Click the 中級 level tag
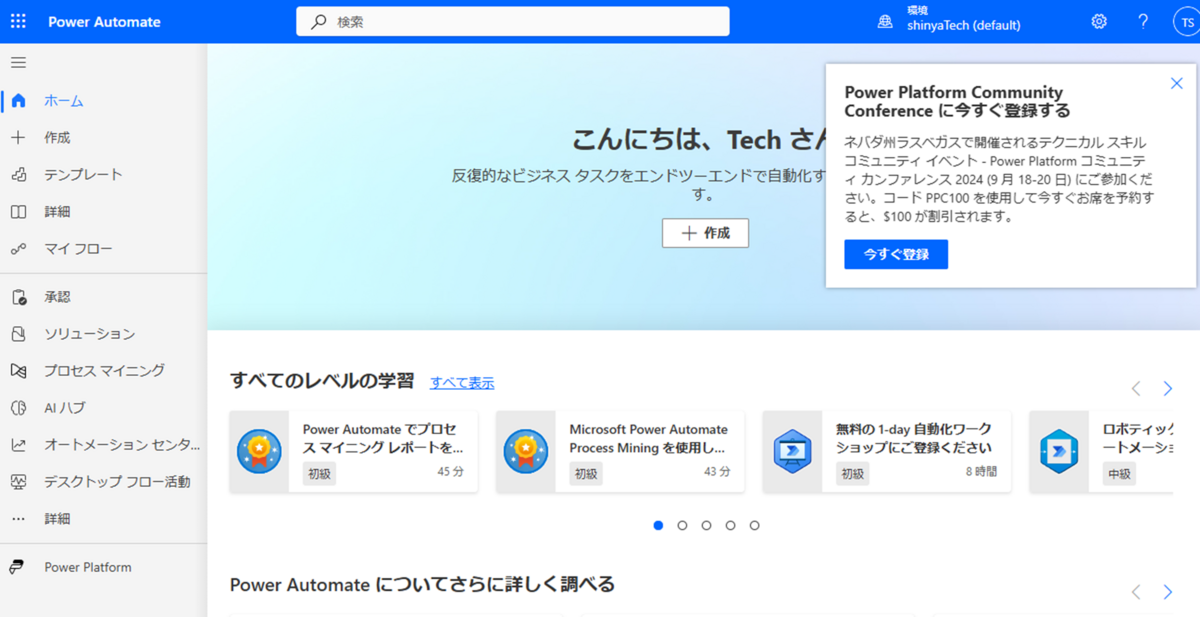 (x=1119, y=474)
